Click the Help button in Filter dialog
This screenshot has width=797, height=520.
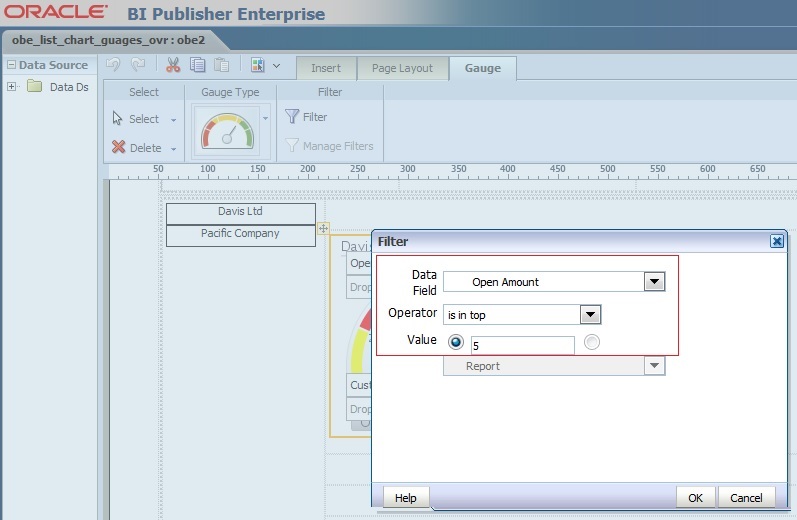406,498
